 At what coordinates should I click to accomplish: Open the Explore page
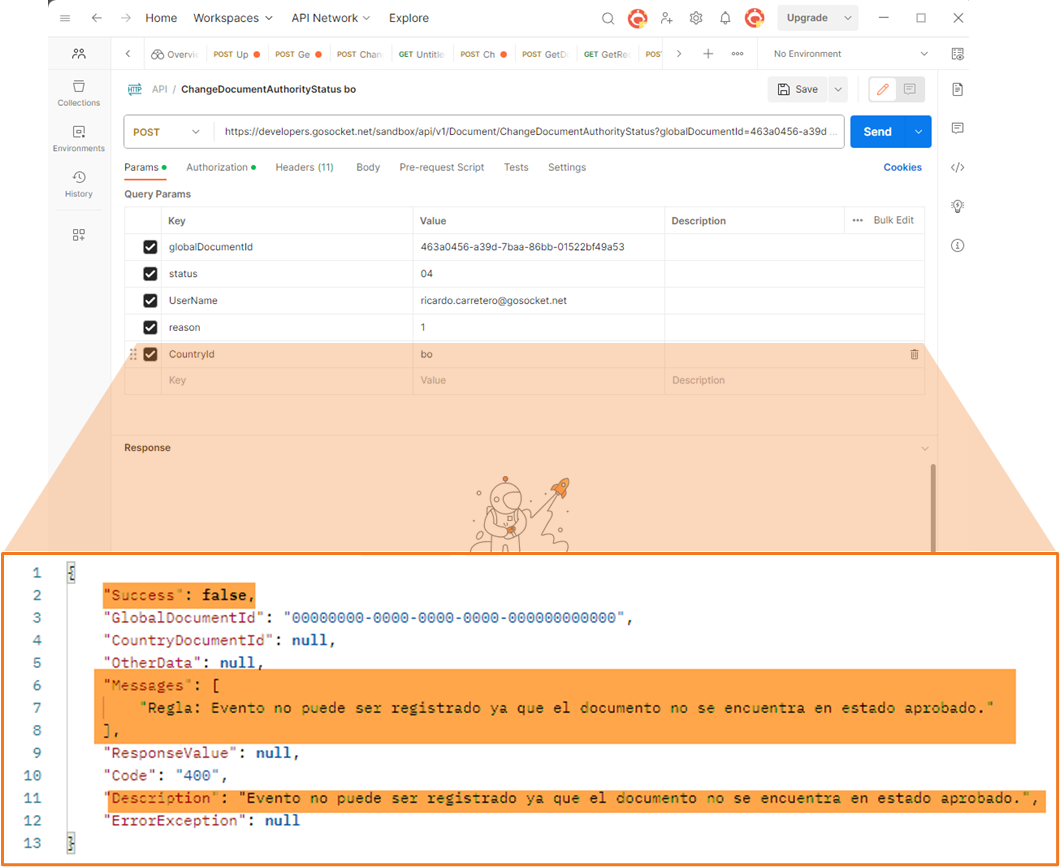(x=408, y=18)
